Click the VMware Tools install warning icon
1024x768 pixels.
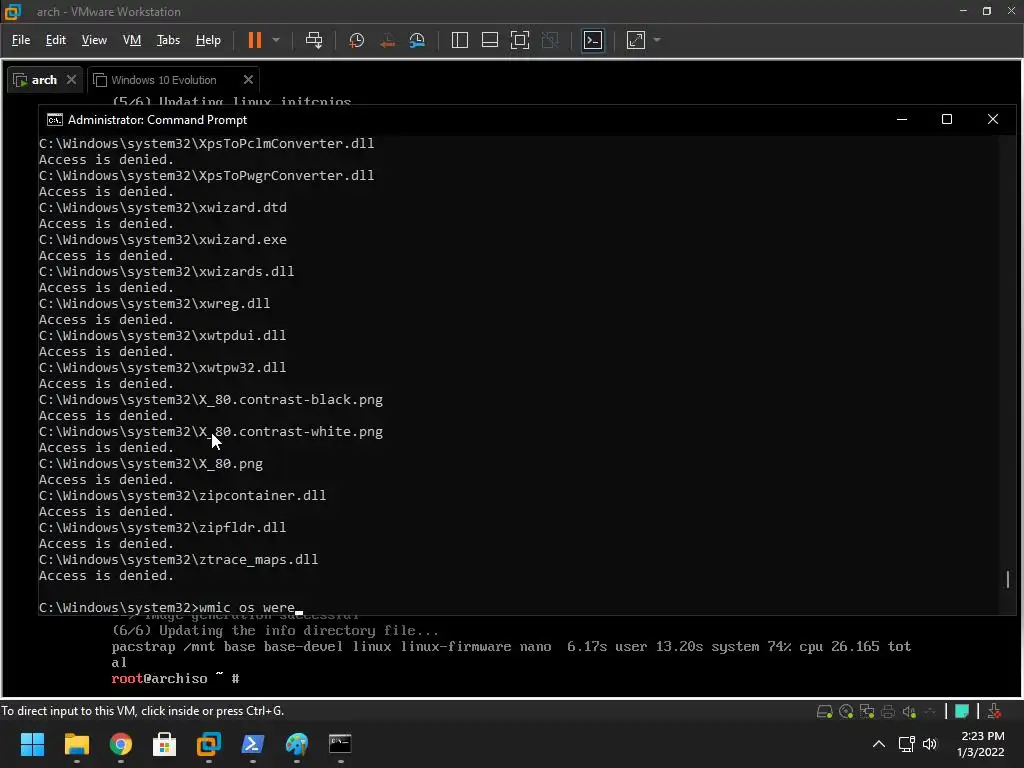coord(994,711)
